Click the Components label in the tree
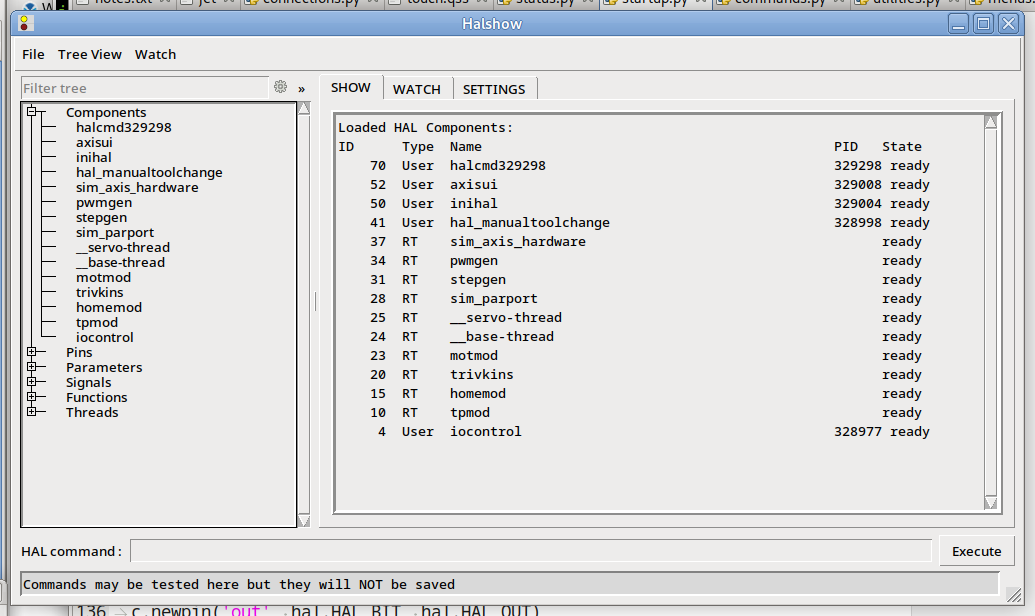This screenshot has width=1035, height=616. pos(106,112)
